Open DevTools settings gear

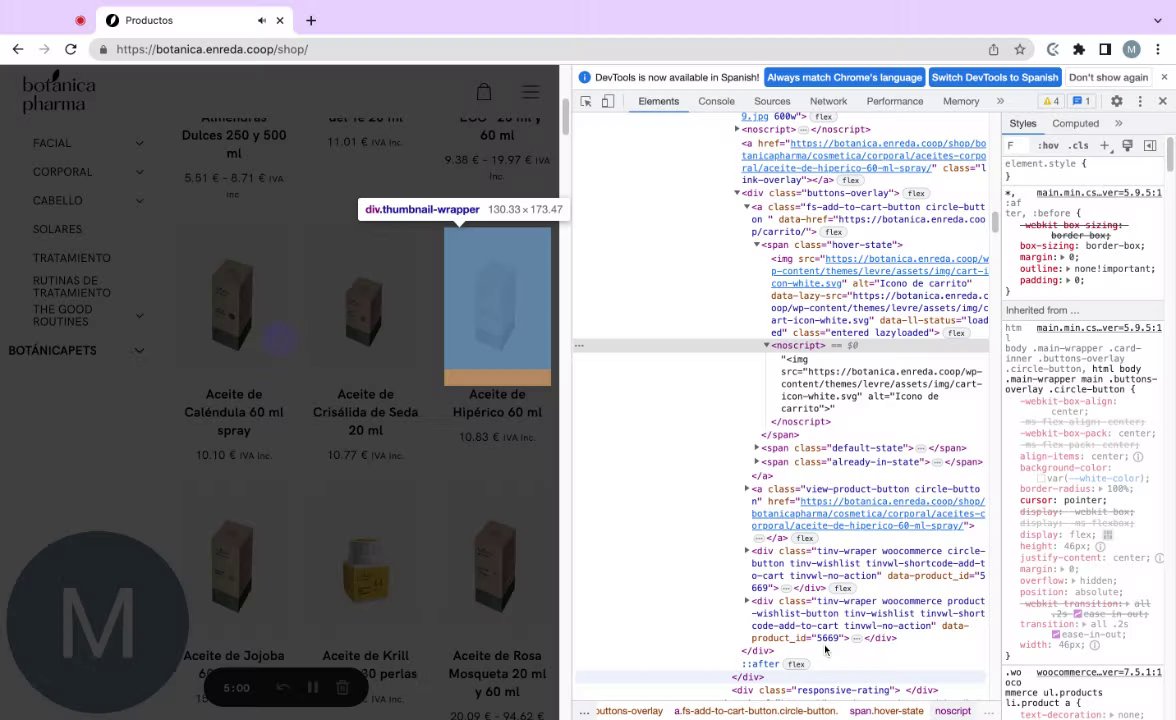(x=1117, y=101)
